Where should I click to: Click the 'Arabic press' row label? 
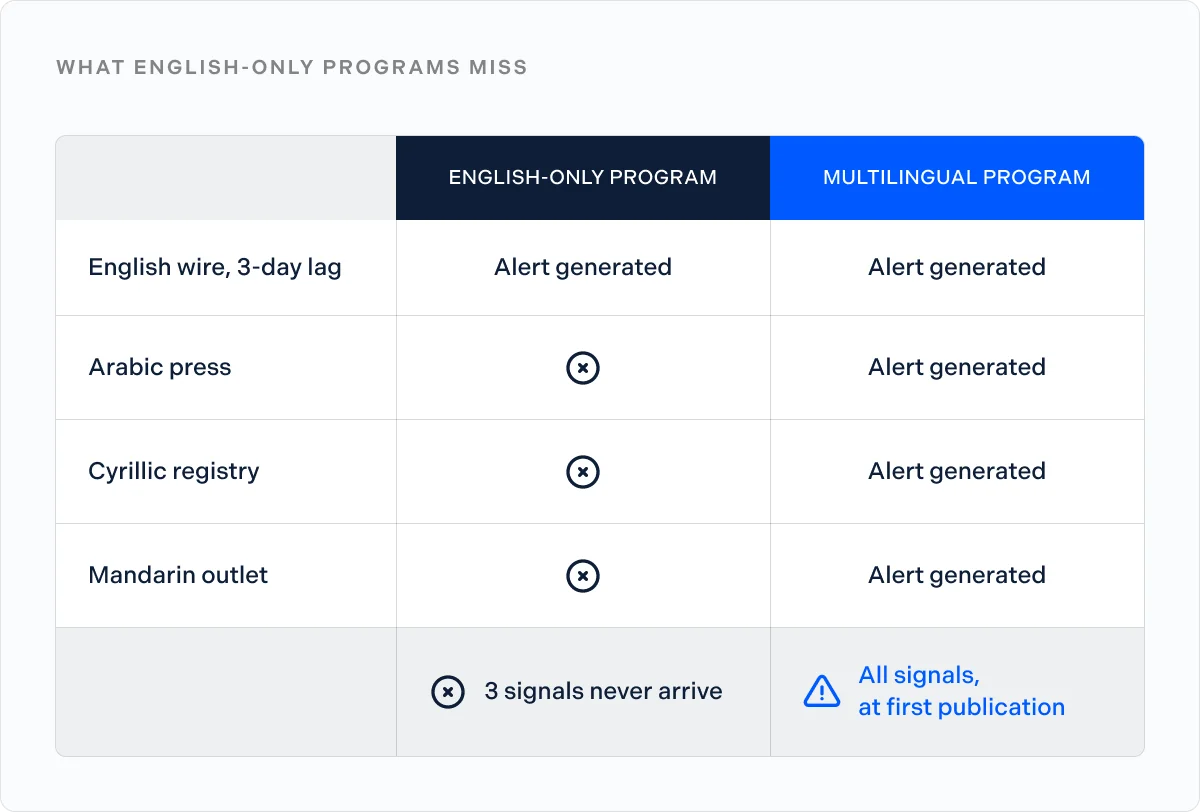click(x=160, y=367)
